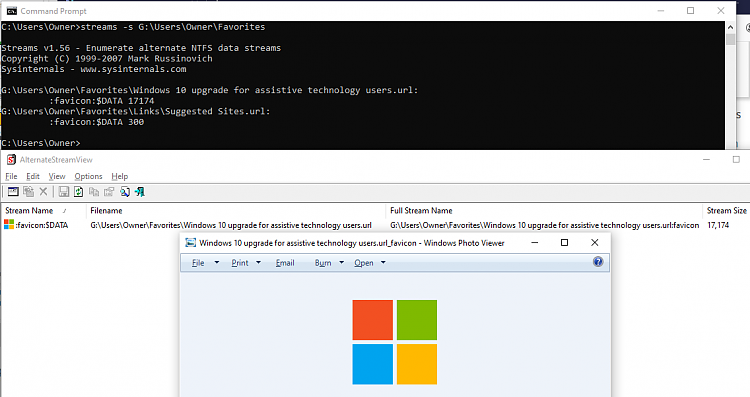
Task: Click the copy selected items toolbar icon
Action: [x=94, y=192]
